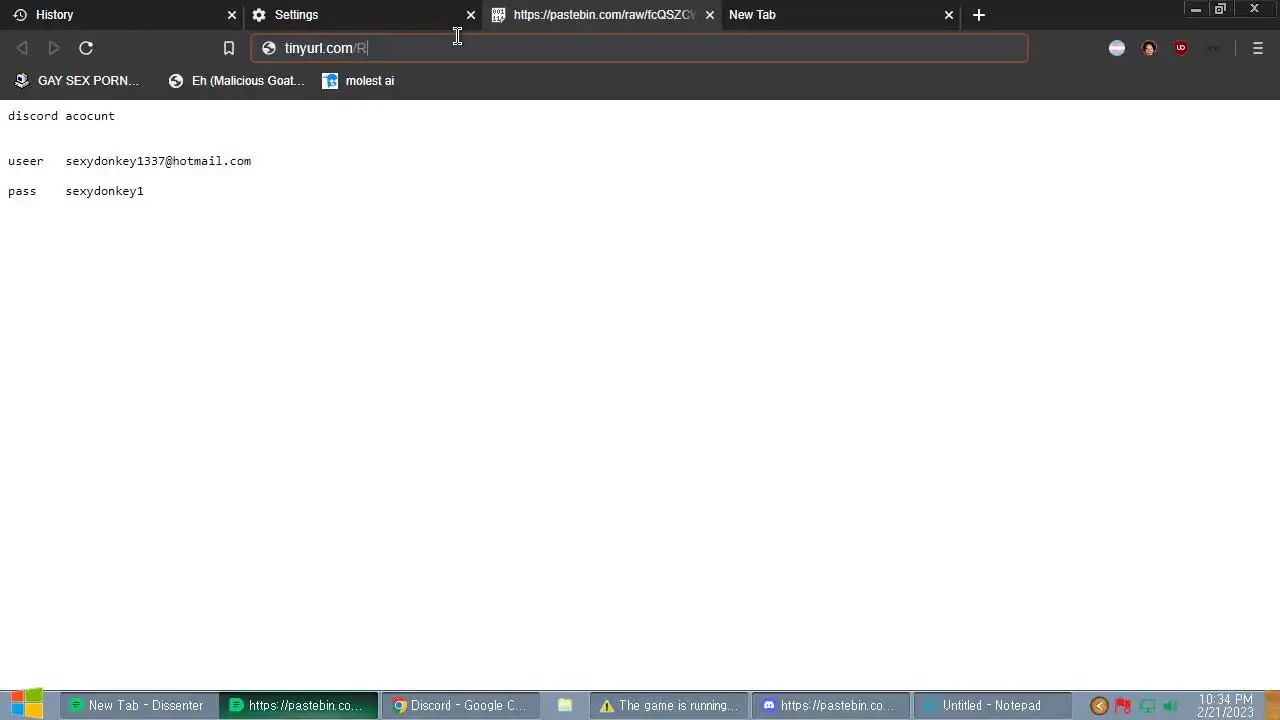Open the Windows Start button
This screenshot has width=1280, height=720.
27,705
